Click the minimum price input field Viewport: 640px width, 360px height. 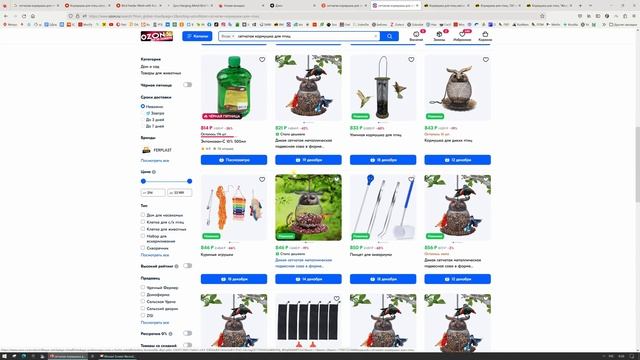pyautogui.click(x=153, y=193)
